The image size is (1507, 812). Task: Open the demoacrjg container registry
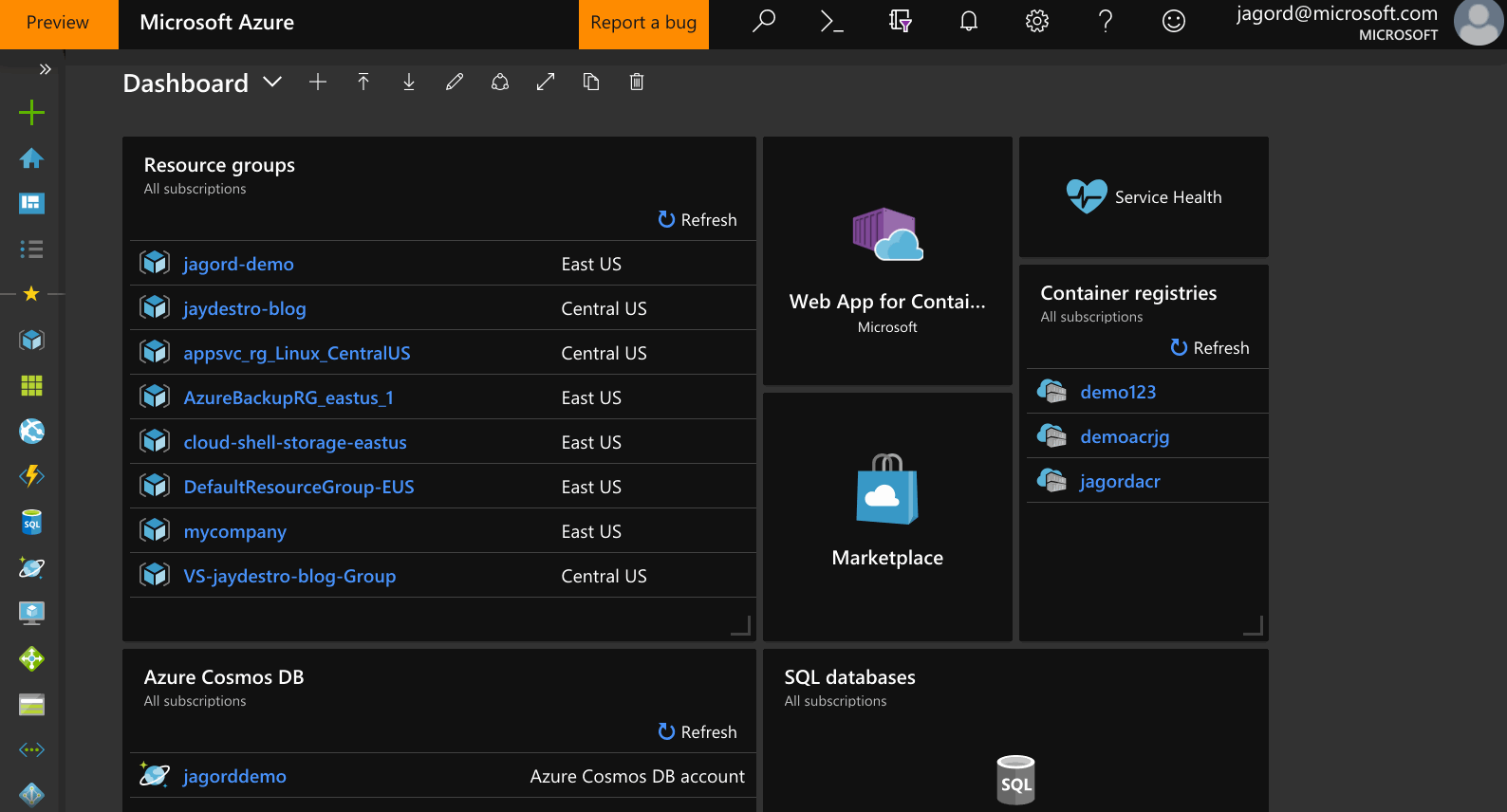[x=1125, y=436]
